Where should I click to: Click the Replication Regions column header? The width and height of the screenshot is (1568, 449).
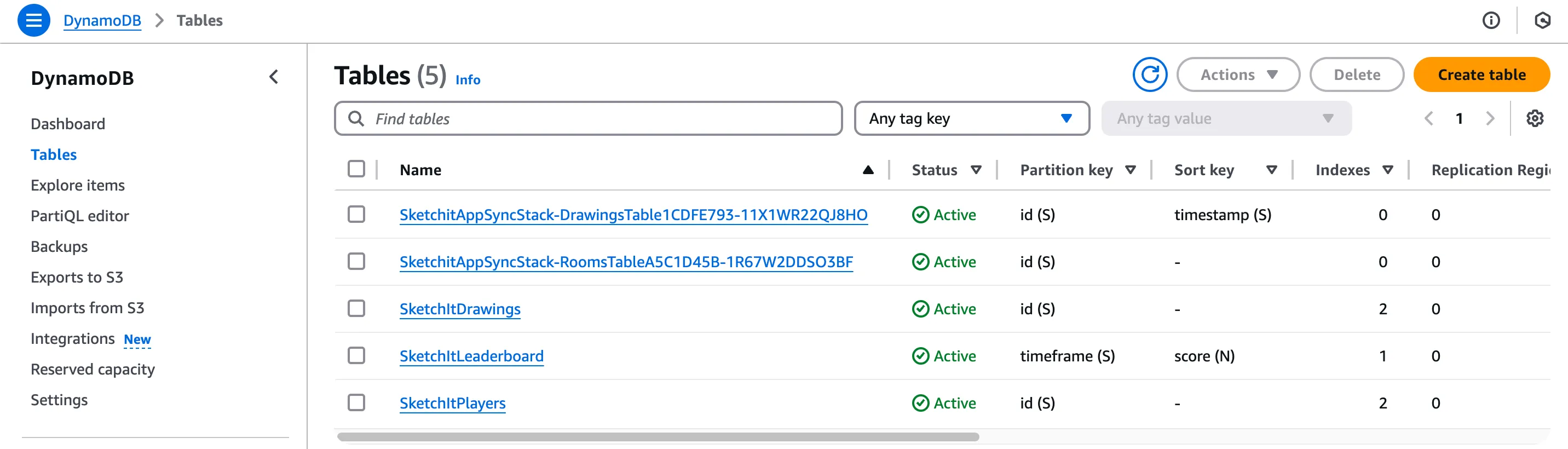(1490, 170)
